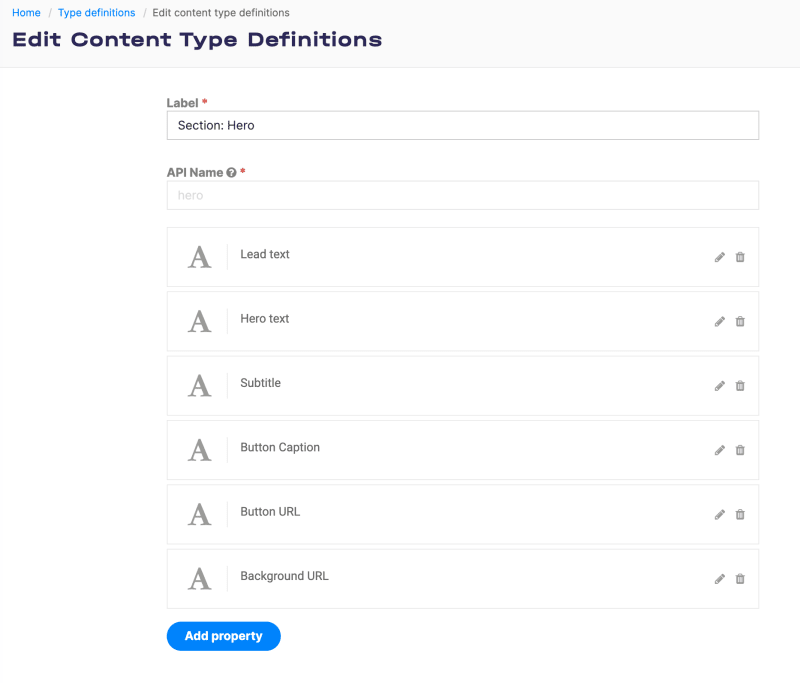
Task: Edit the Subtitle property pencil icon
Action: [x=719, y=386]
